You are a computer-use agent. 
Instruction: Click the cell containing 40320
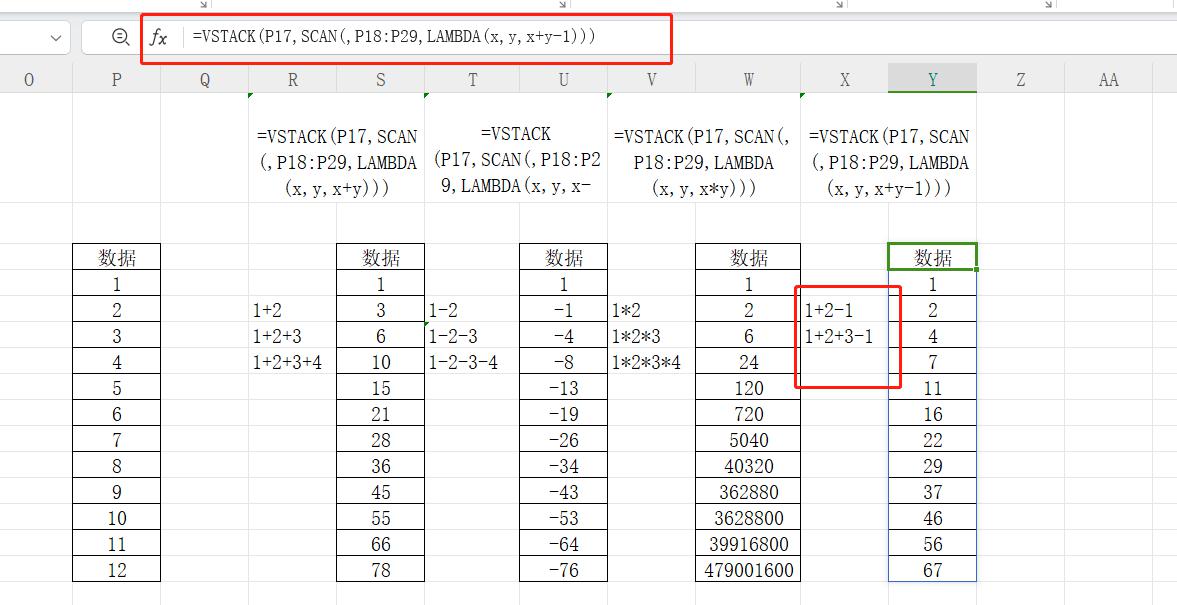748,466
